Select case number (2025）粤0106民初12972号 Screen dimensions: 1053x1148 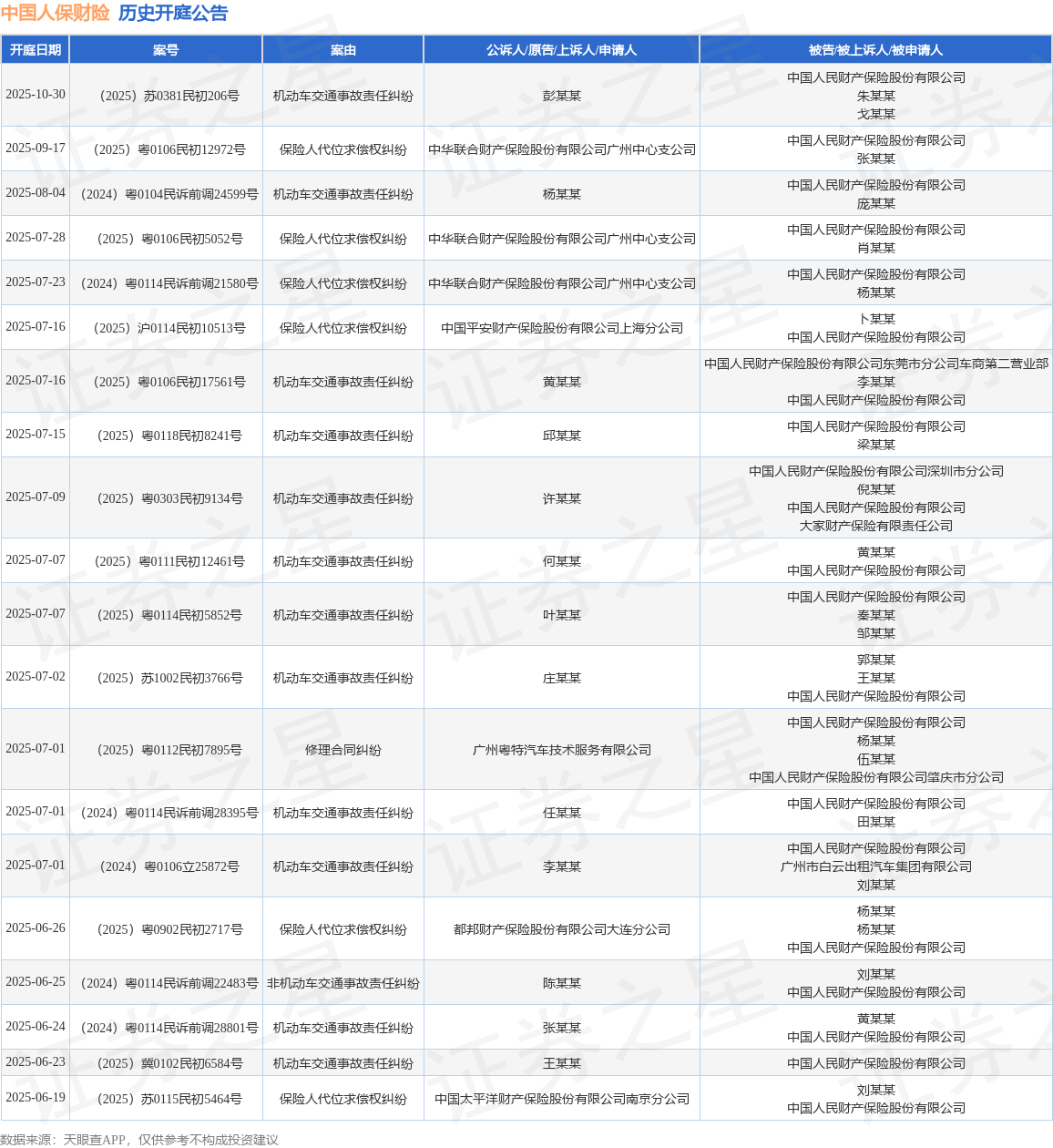click(166, 149)
